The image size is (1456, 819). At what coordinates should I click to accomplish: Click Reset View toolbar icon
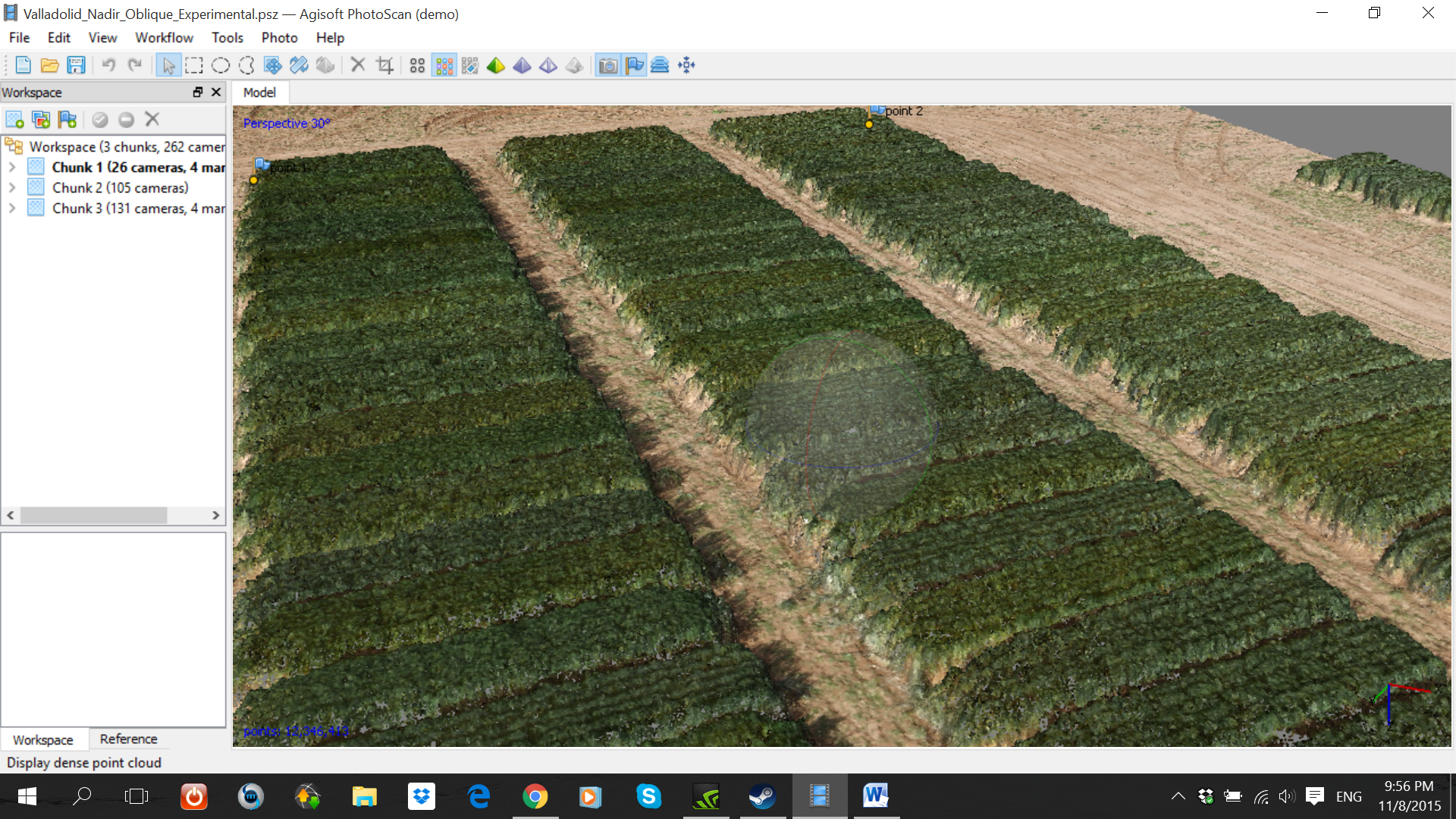[686, 65]
